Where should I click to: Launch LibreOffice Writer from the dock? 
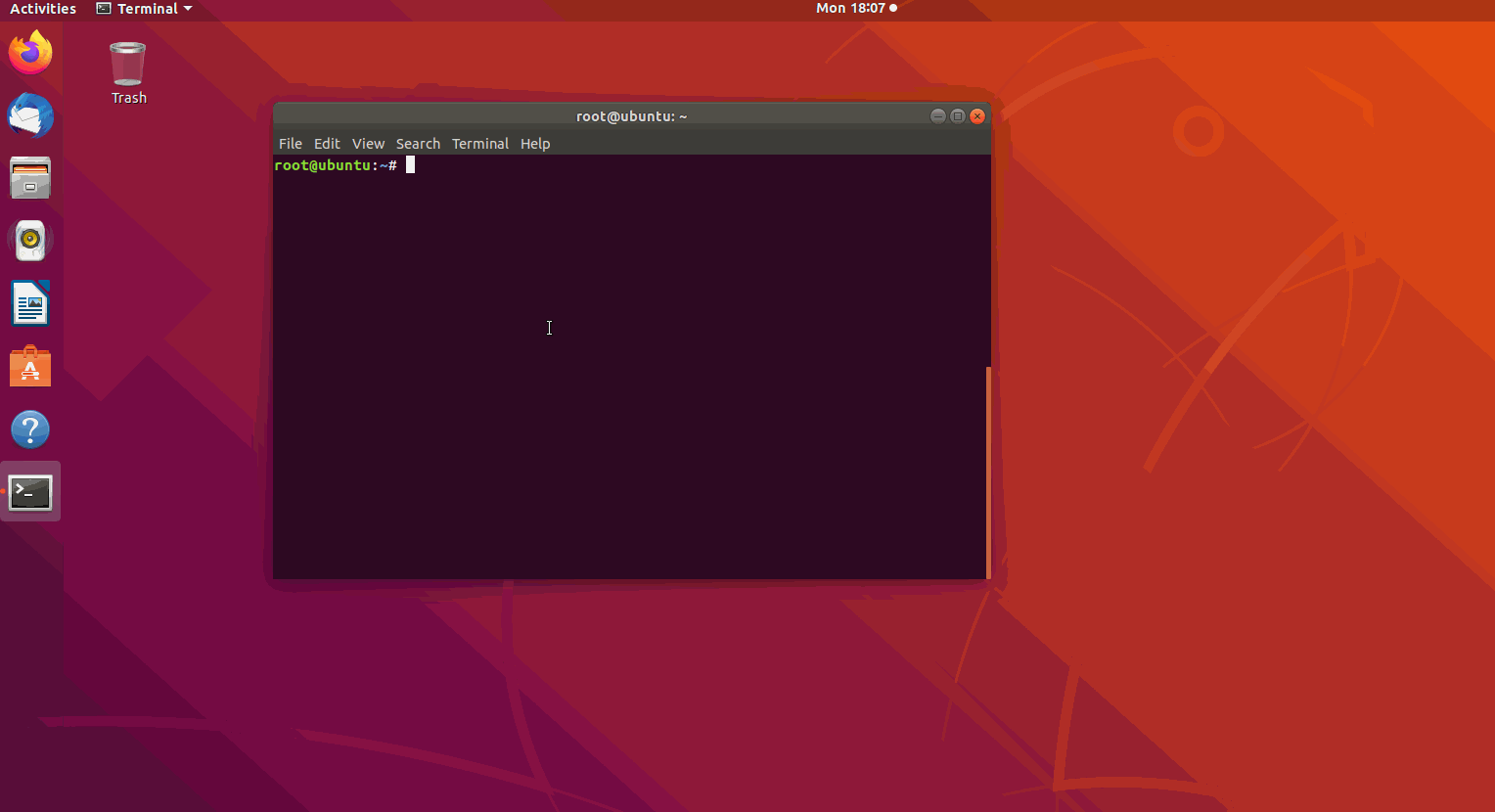click(x=30, y=304)
